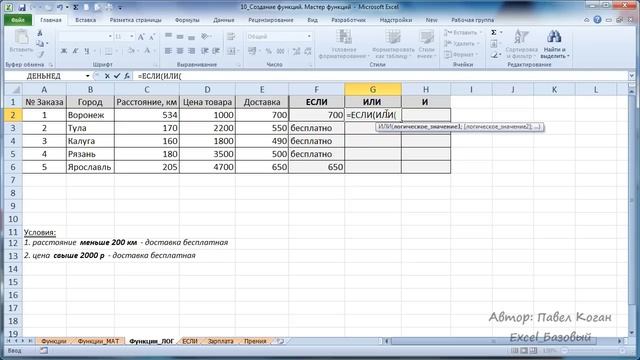Open the Разработчик ribbon tab
The width and height of the screenshot is (640, 360).
348,20
